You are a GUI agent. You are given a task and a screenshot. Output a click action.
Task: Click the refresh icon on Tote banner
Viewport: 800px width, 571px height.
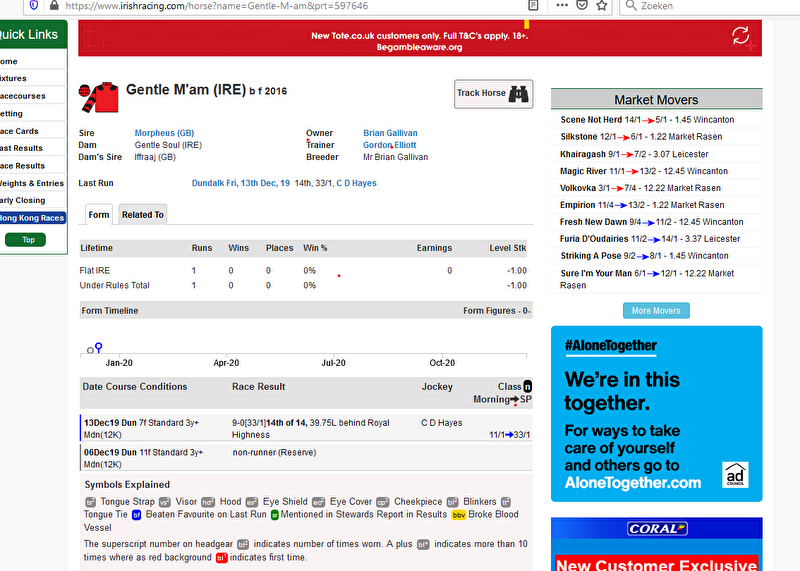pos(740,36)
